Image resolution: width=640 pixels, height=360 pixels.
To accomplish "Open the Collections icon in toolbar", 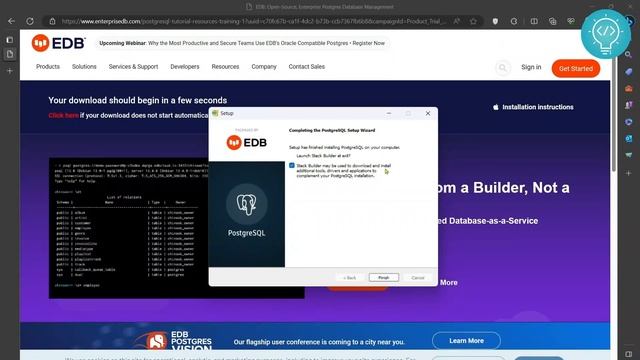I will tap(552, 21).
